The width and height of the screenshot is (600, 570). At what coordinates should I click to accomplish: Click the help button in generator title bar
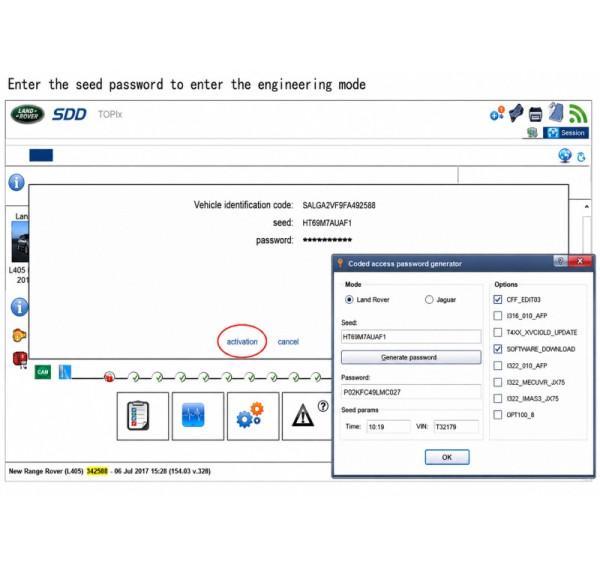click(561, 261)
